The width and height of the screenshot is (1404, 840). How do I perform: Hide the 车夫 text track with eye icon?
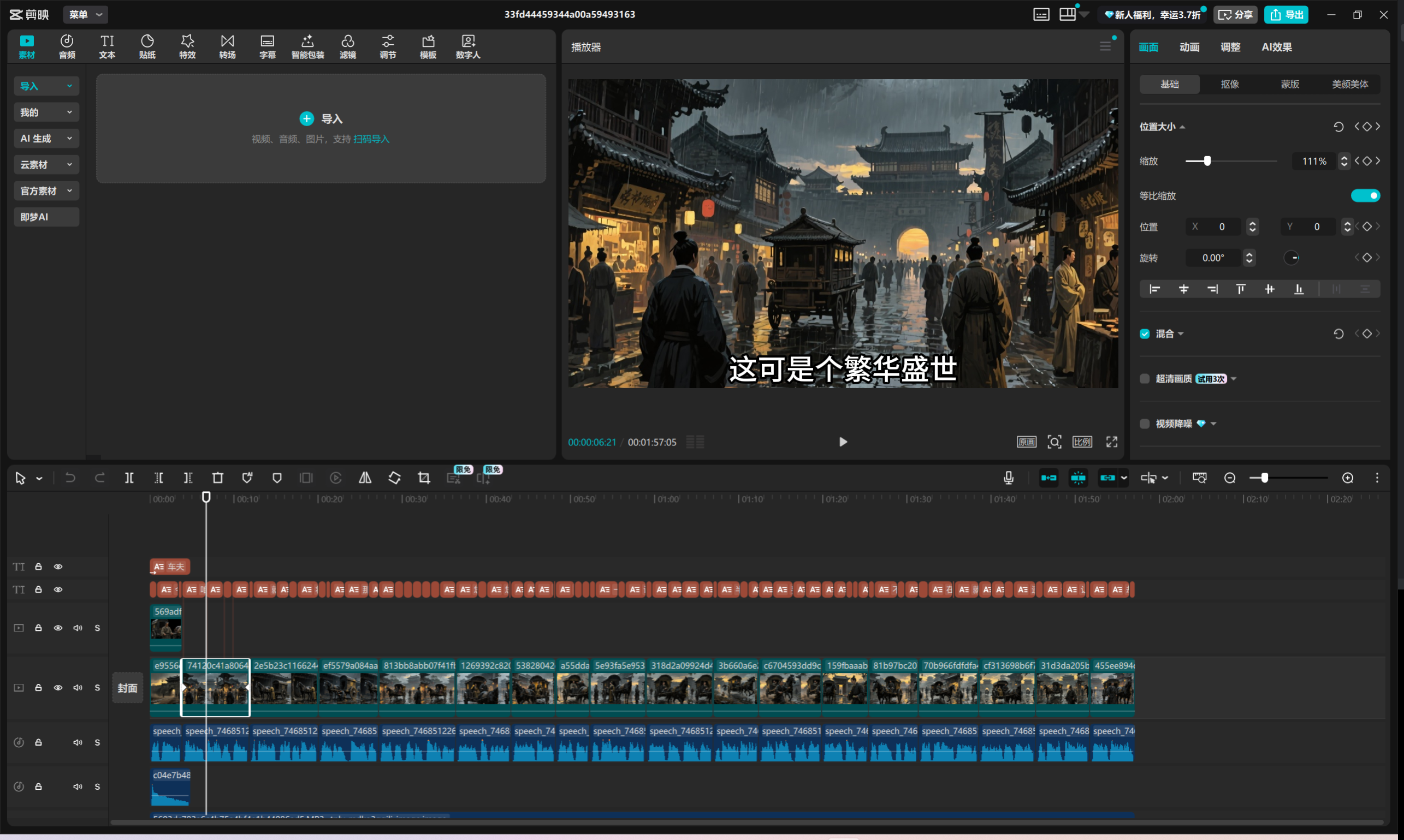coord(58,567)
